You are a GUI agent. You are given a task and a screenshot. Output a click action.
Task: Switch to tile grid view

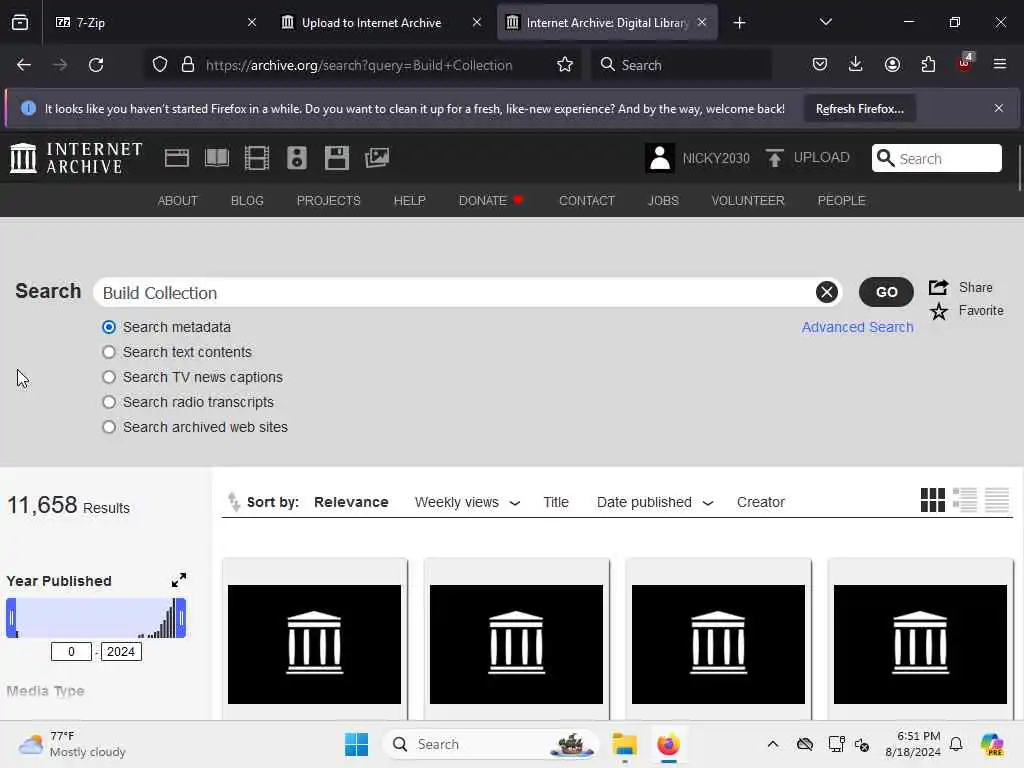(933, 500)
